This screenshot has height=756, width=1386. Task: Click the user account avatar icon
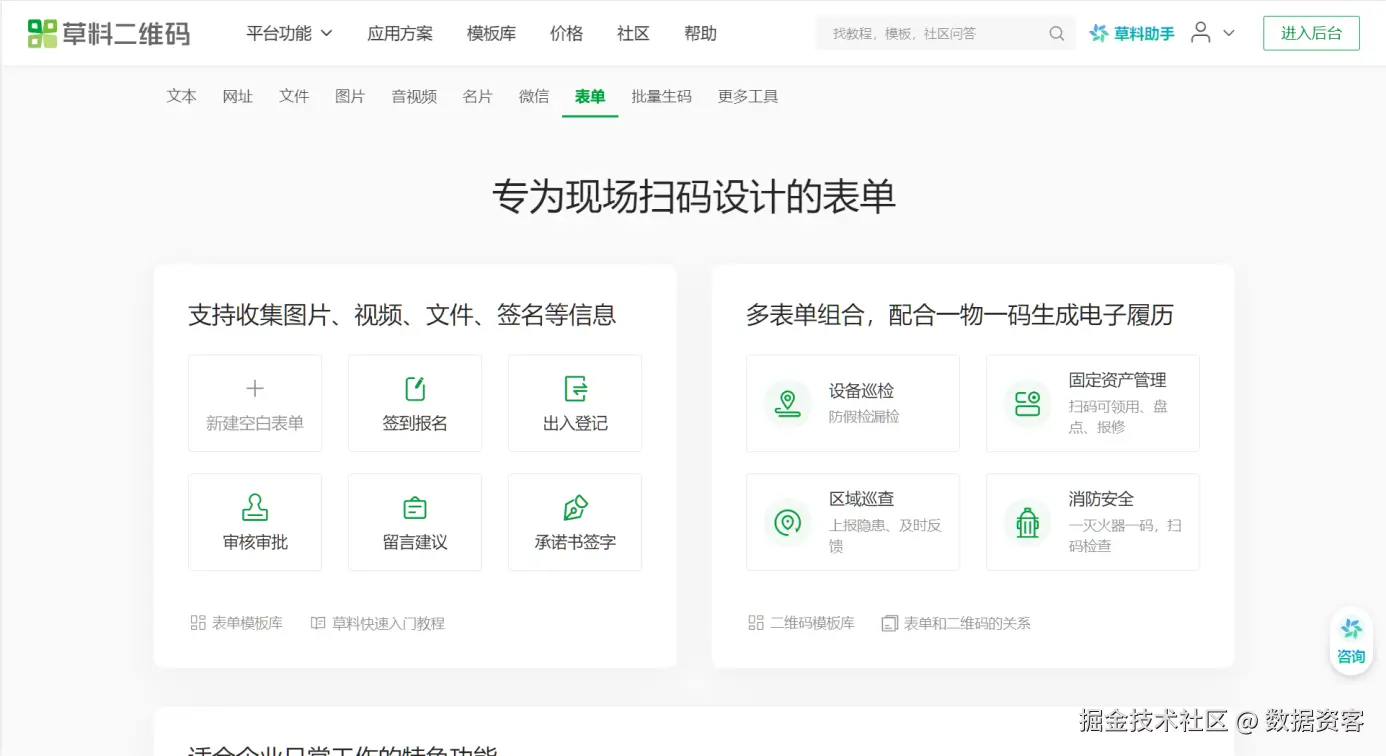(1201, 33)
